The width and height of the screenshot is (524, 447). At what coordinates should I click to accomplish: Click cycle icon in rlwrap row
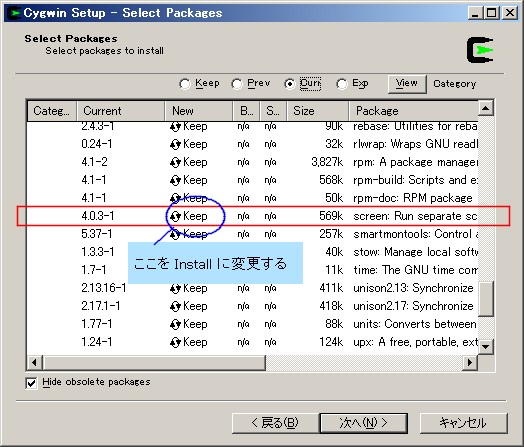(x=175, y=145)
